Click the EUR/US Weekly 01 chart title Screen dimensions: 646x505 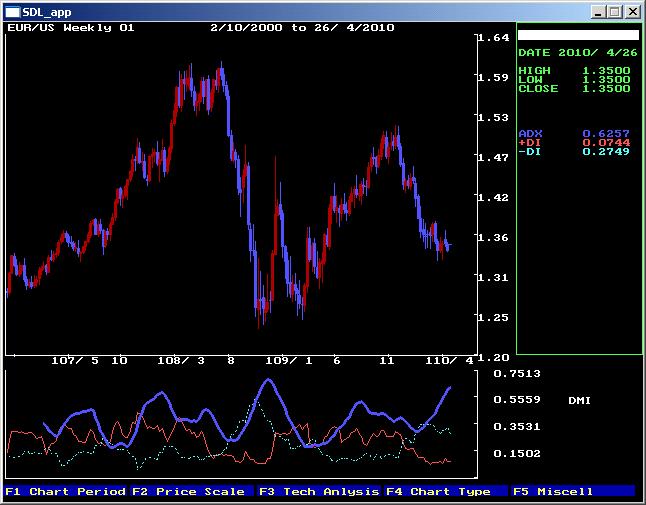pos(71,28)
